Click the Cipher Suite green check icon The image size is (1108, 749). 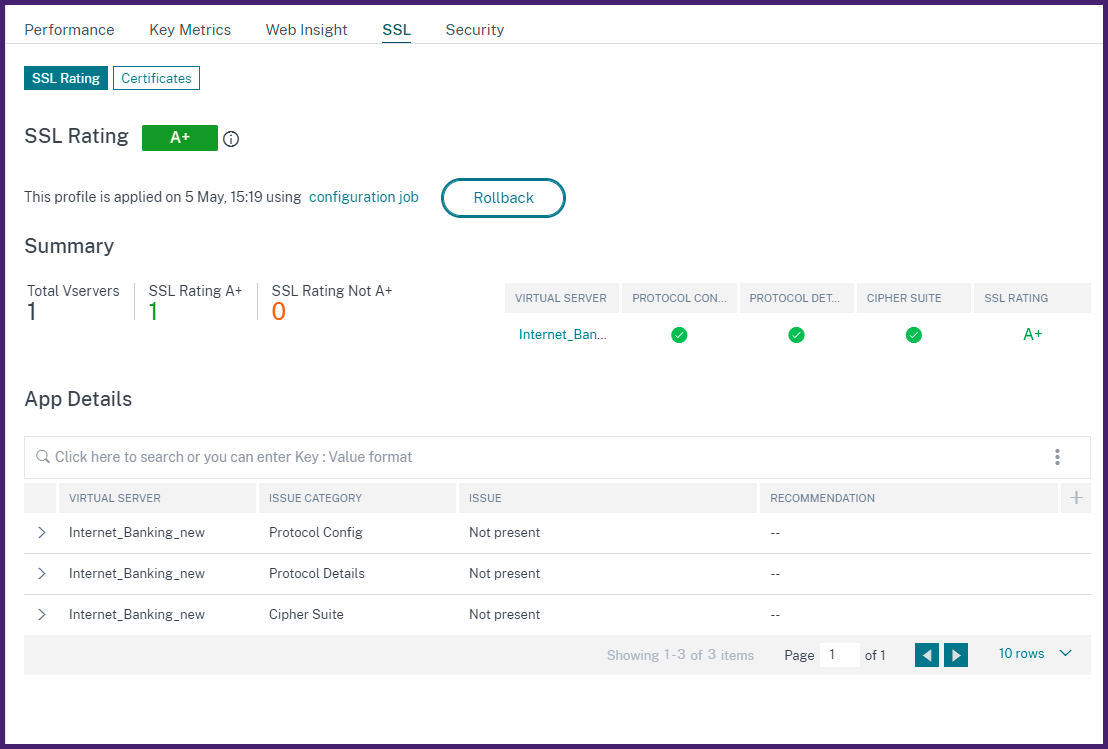[x=914, y=335]
